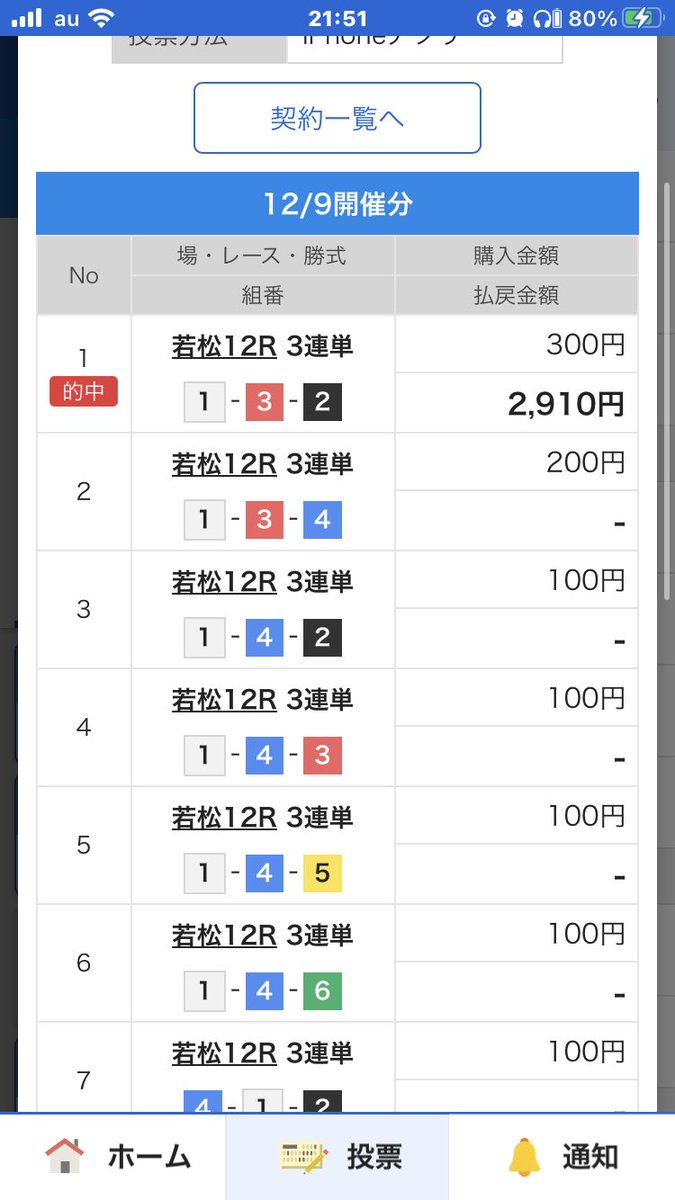Tap the alarm clock status icon
The width and height of the screenshot is (675, 1200).
click(515, 18)
